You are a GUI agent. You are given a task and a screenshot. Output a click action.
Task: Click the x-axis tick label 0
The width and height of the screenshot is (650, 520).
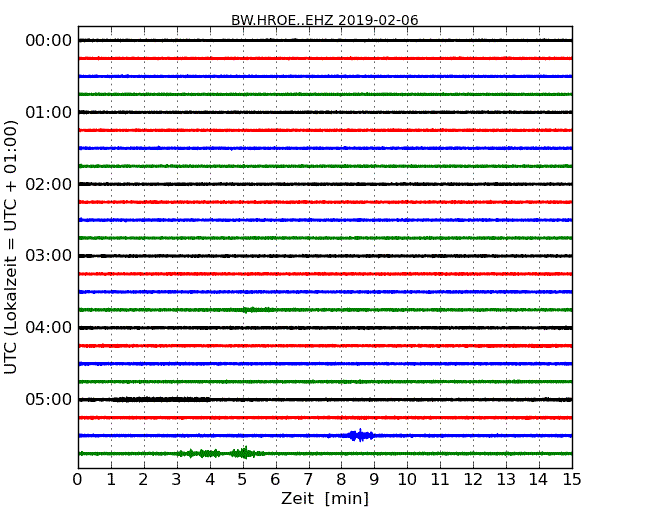(x=78, y=480)
